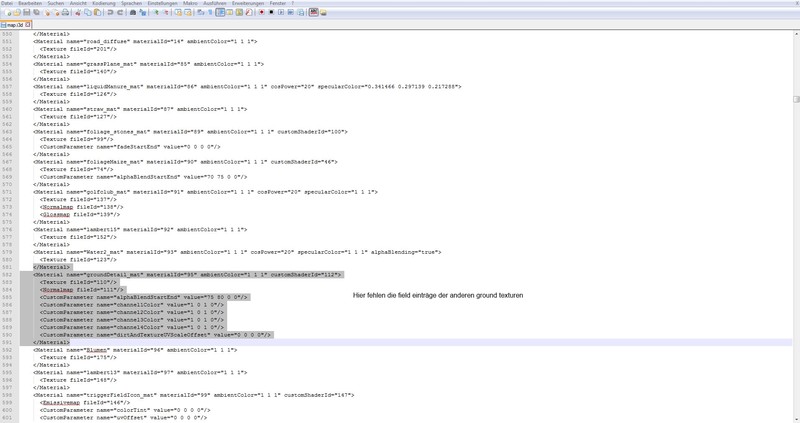This screenshot has height=423, width=800.
Task: Open the Erweiterungen menu
Action: [248, 3]
